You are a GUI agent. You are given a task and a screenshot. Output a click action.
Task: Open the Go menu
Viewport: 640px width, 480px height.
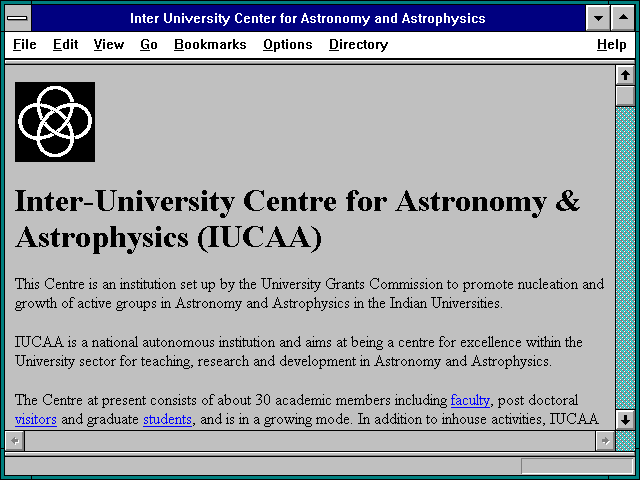[x=149, y=44]
